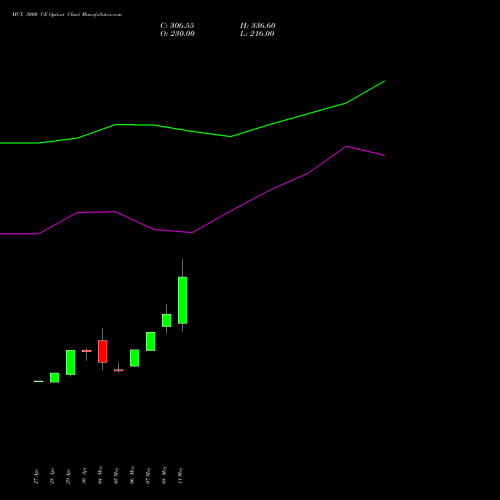Click the tall green 11 May candlestick
500x500 pixels.
click(182, 300)
